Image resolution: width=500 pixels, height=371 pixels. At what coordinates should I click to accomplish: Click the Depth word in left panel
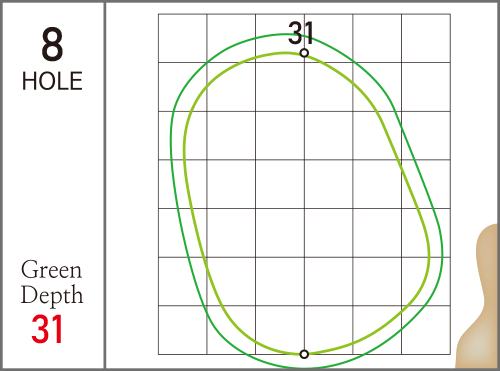(52, 295)
